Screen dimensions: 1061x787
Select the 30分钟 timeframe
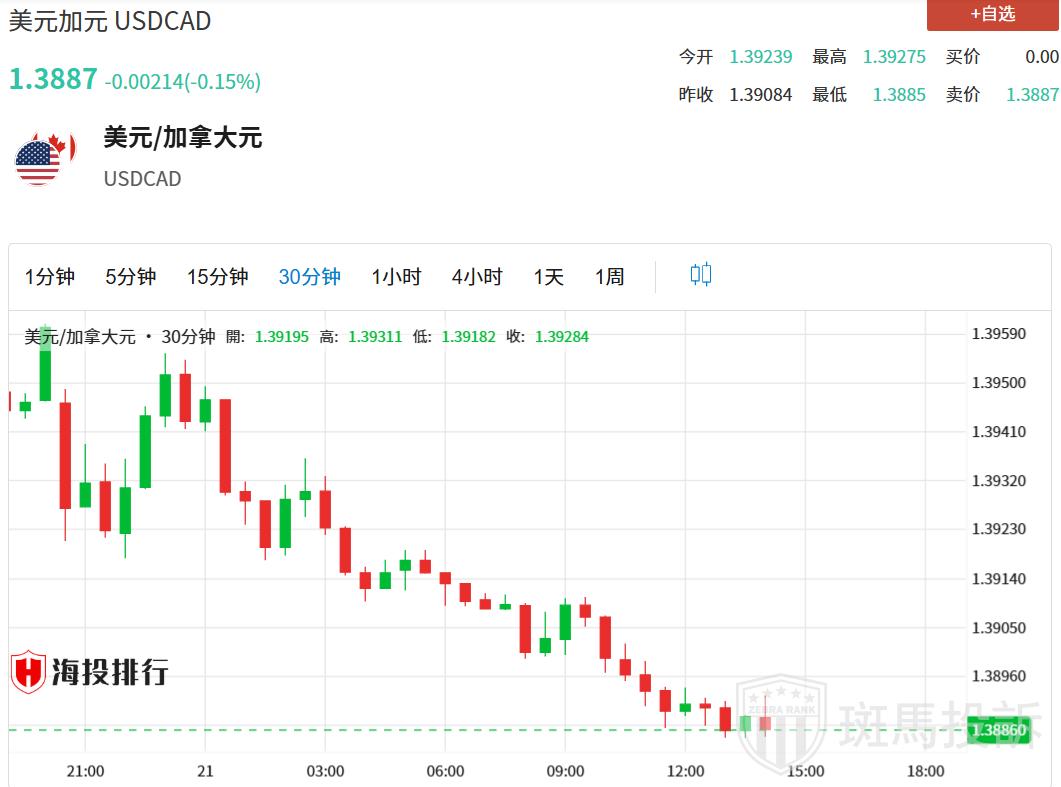pos(309,277)
